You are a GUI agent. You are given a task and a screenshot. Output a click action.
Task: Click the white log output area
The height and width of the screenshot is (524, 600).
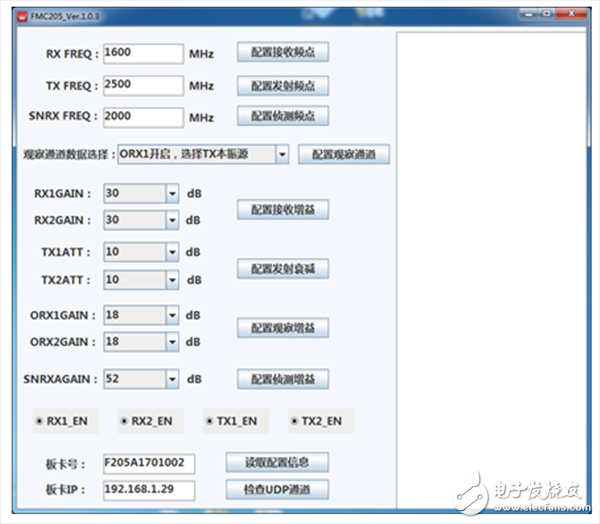tap(491, 270)
